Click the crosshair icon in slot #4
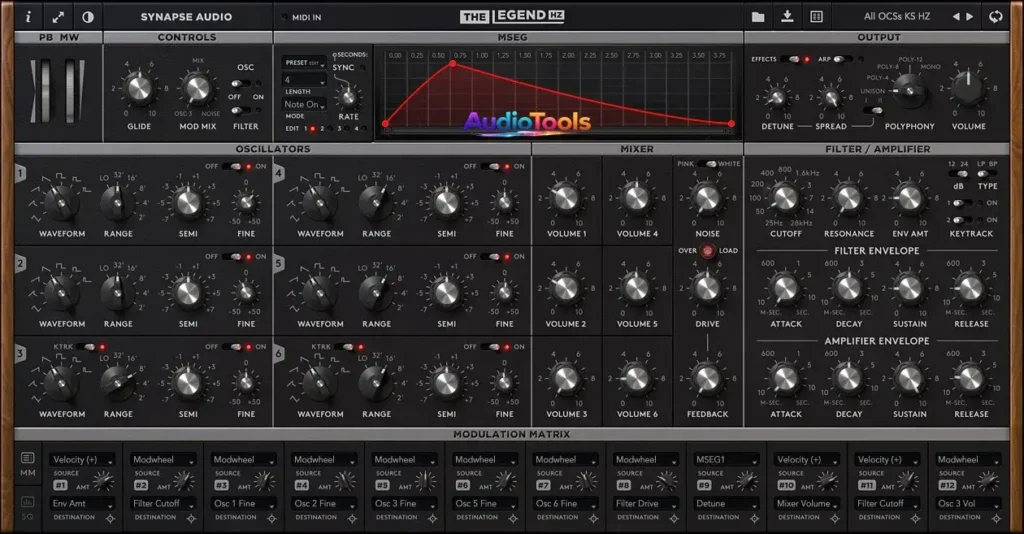This screenshot has height=534, width=1024. point(352,519)
